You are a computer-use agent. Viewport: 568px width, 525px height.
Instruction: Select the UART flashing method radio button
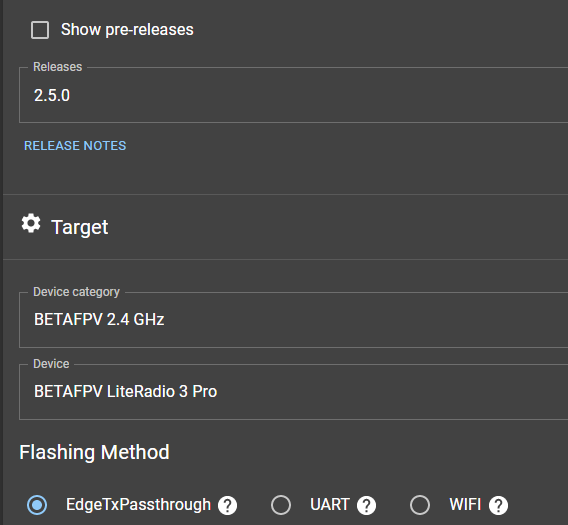[281, 505]
